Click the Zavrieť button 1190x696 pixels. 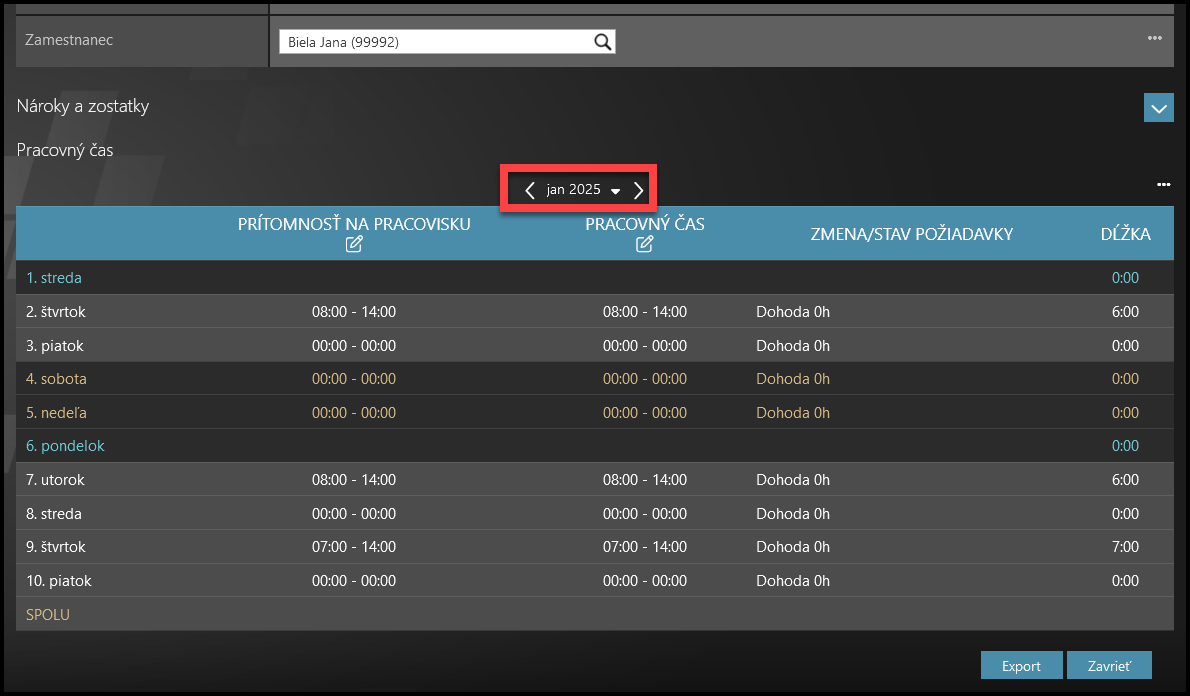pyautogui.click(x=1109, y=666)
